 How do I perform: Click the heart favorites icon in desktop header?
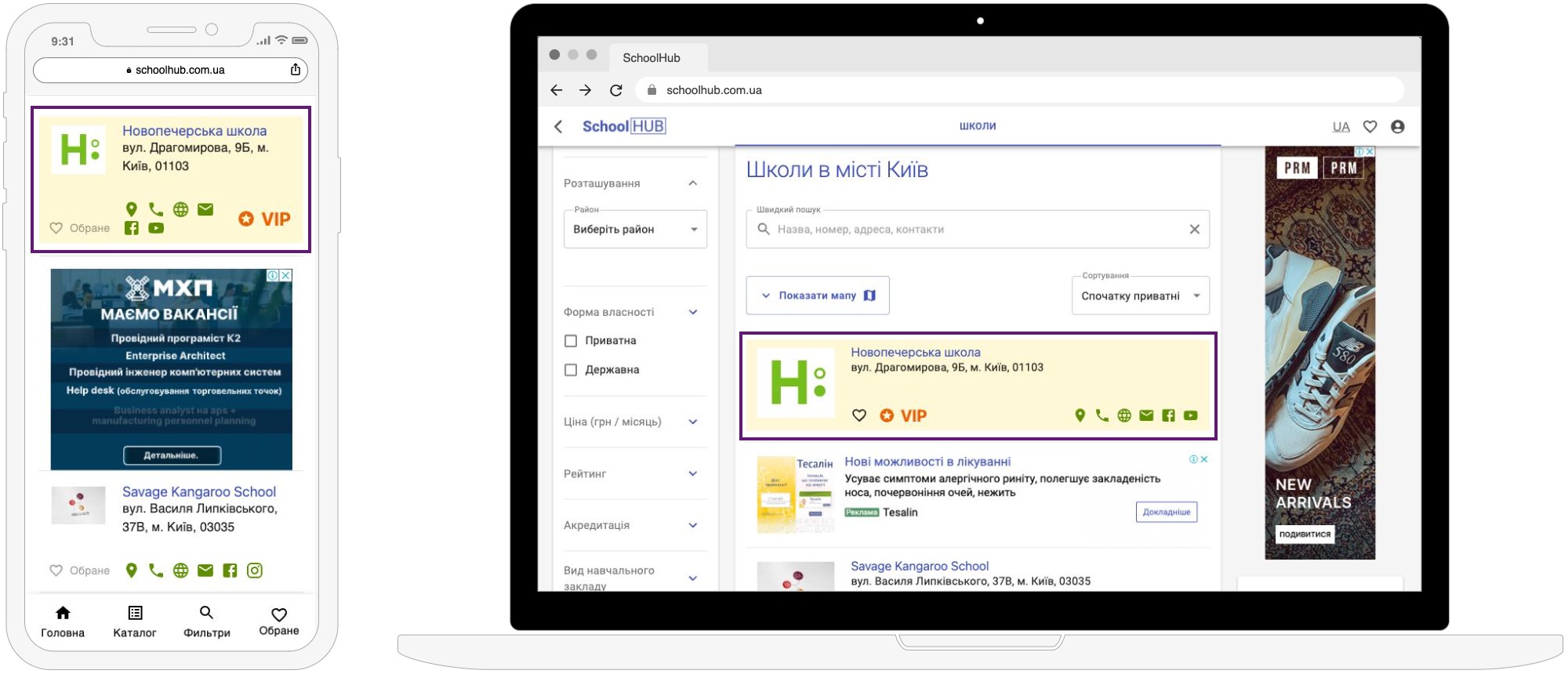tap(1370, 126)
